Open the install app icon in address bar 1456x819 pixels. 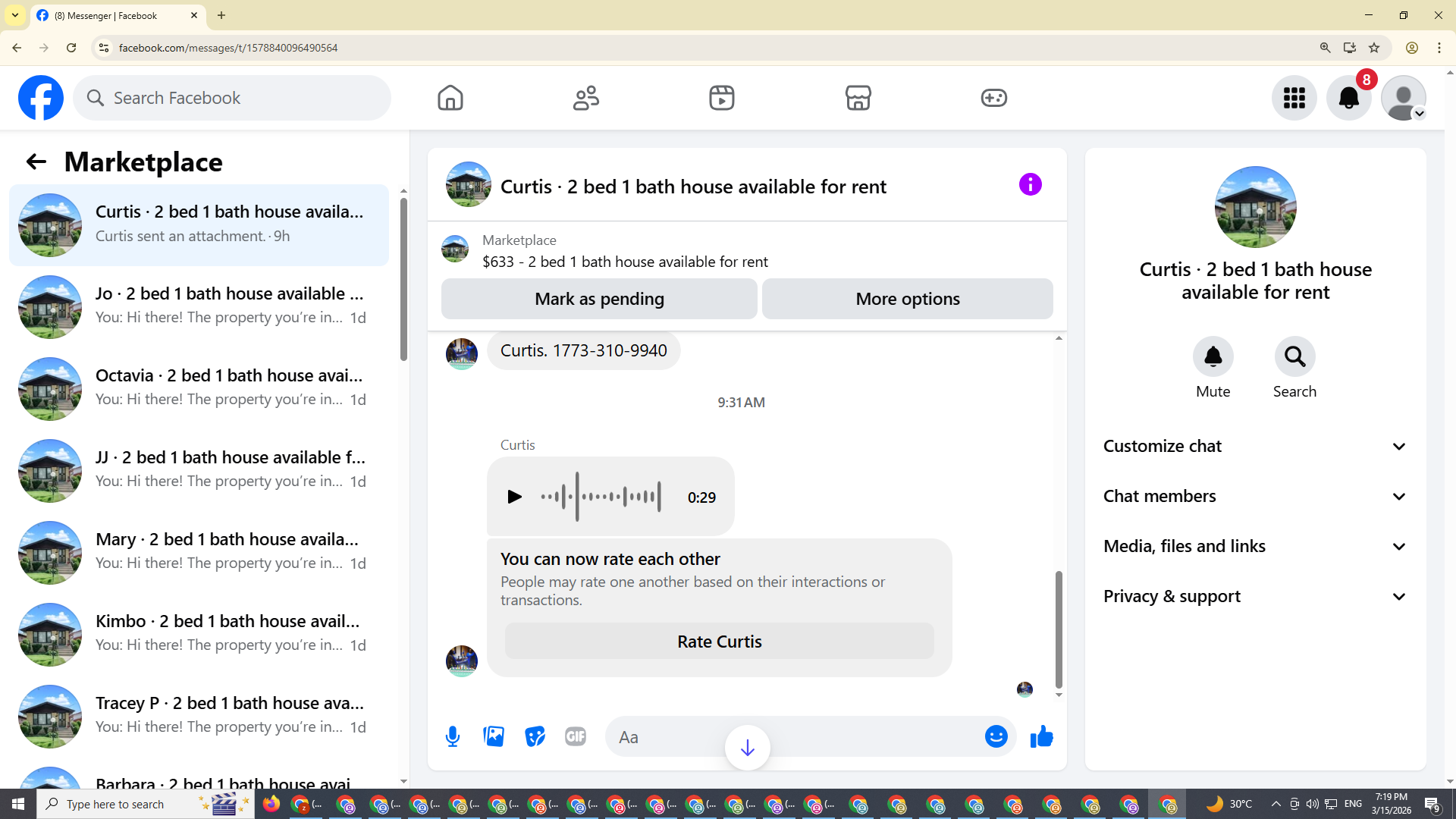click(x=1350, y=48)
